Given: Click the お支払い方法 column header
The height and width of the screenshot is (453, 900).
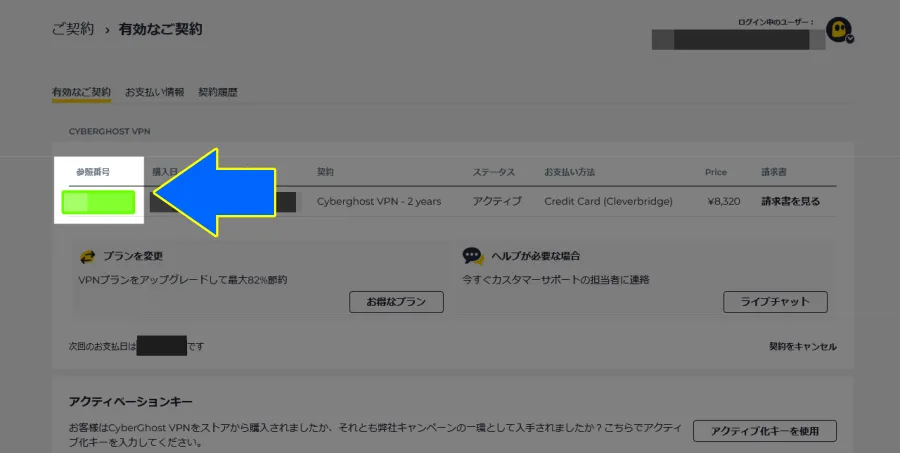Looking at the screenshot, I should pos(569,172).
